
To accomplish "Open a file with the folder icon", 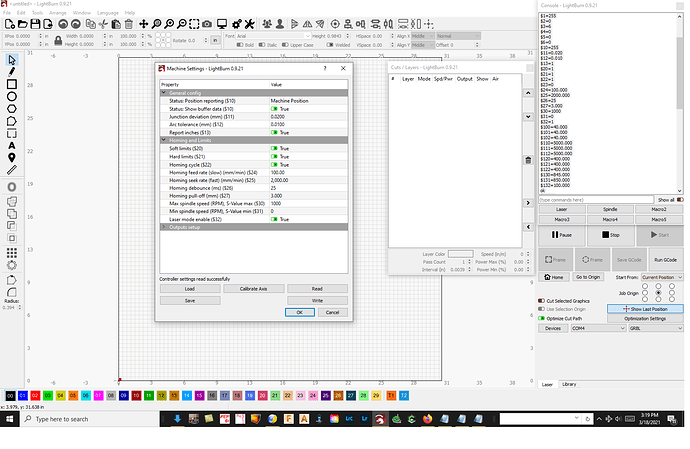I will [23, 24].
